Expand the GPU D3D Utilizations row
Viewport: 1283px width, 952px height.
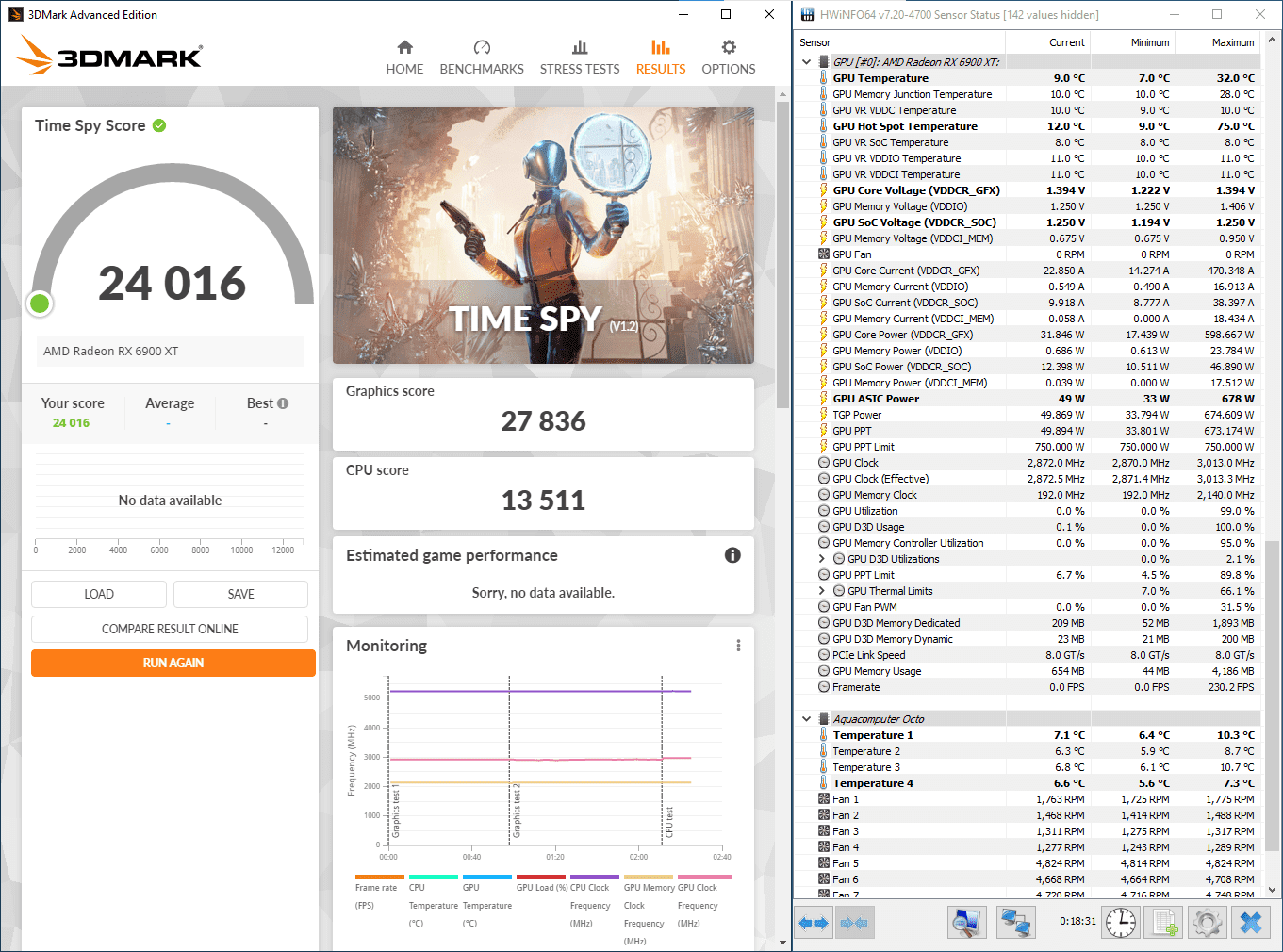coord(822,559)
